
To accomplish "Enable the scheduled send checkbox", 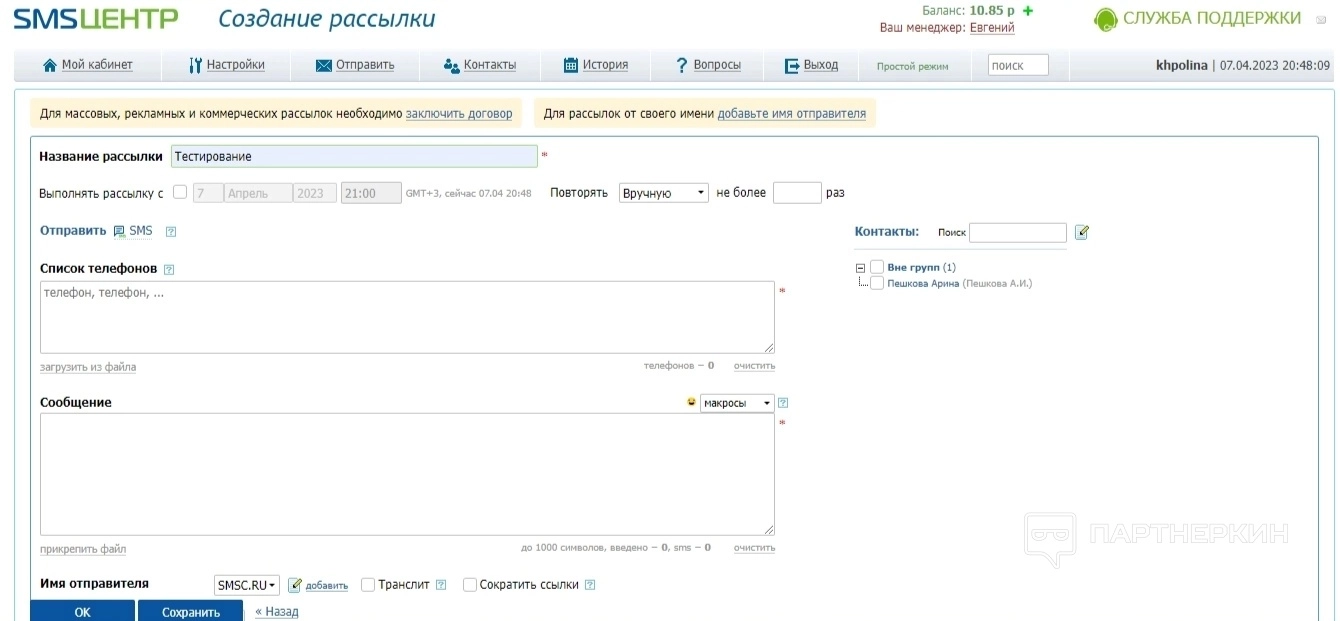I will tap(180, 192).
